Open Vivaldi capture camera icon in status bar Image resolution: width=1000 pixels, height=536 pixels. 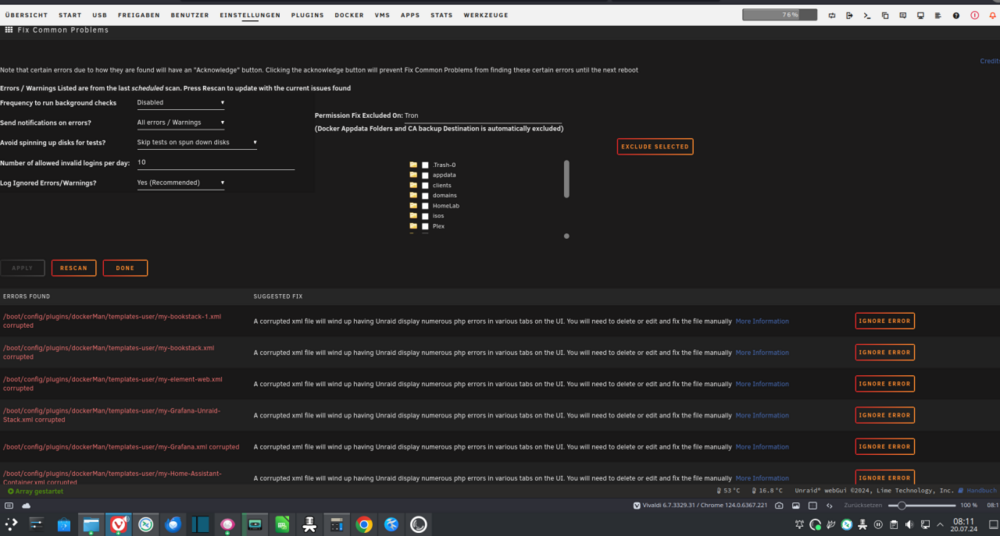779,505
